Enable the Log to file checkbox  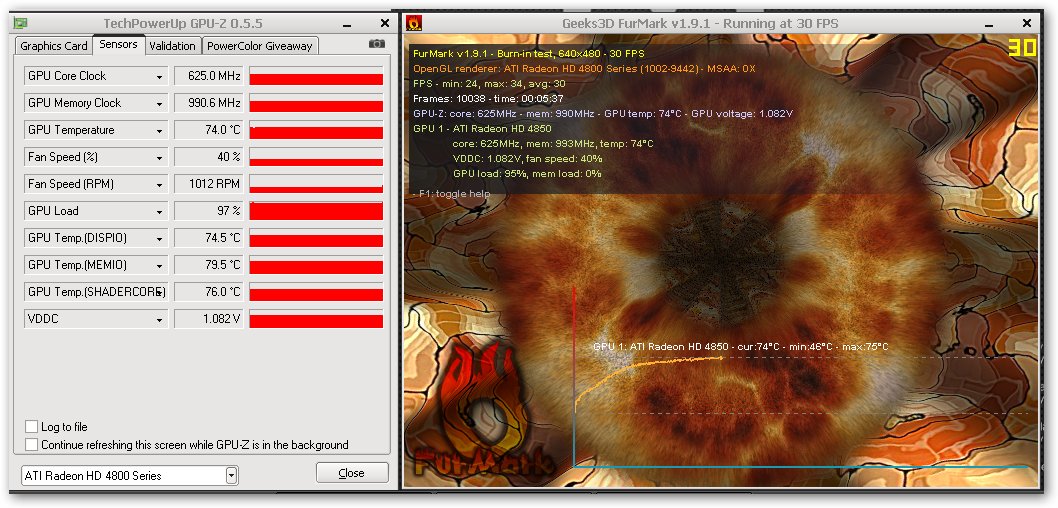[32, 427]
